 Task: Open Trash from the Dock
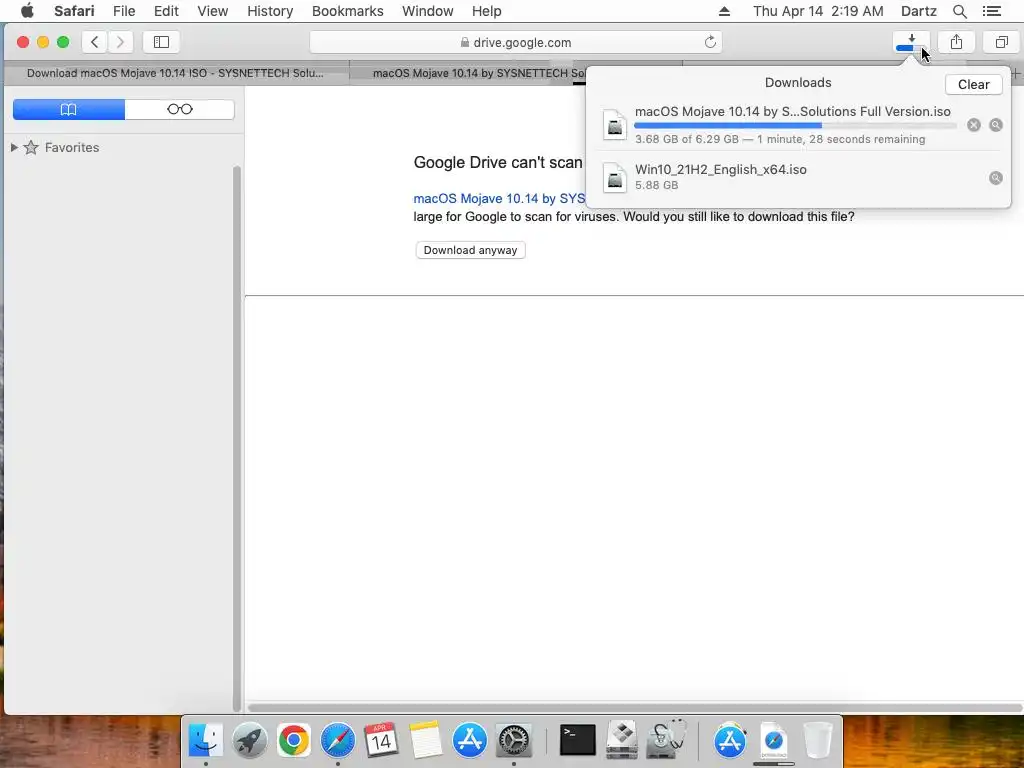pyautogui.click(x=818, y=741)
